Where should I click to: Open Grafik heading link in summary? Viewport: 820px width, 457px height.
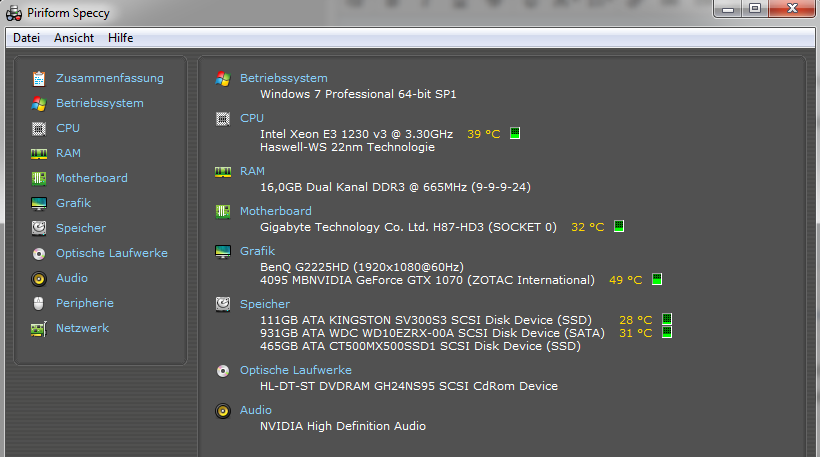[257, 251]
